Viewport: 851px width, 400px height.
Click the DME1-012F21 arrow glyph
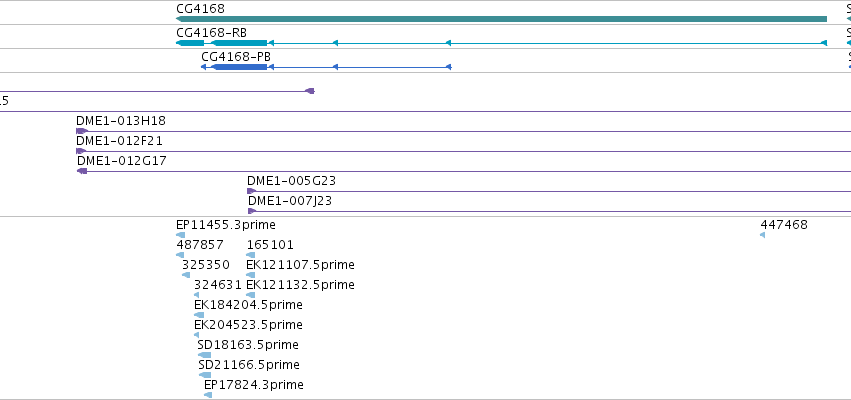tap(81, 151)
